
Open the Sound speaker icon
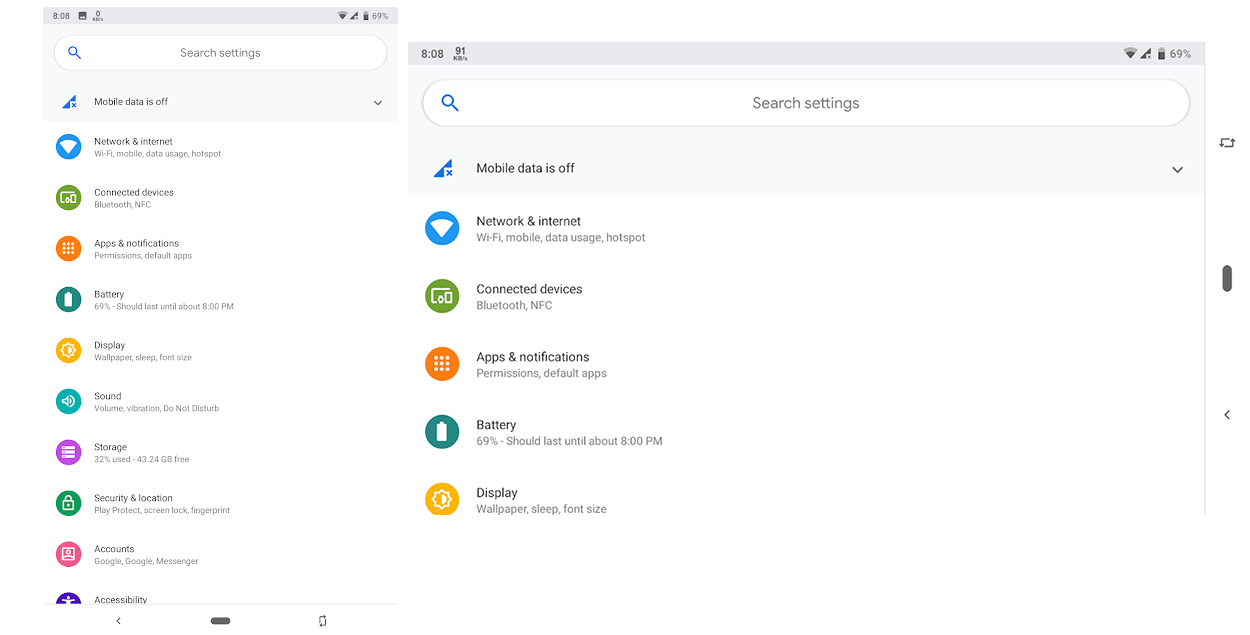[x=68, y=401]
